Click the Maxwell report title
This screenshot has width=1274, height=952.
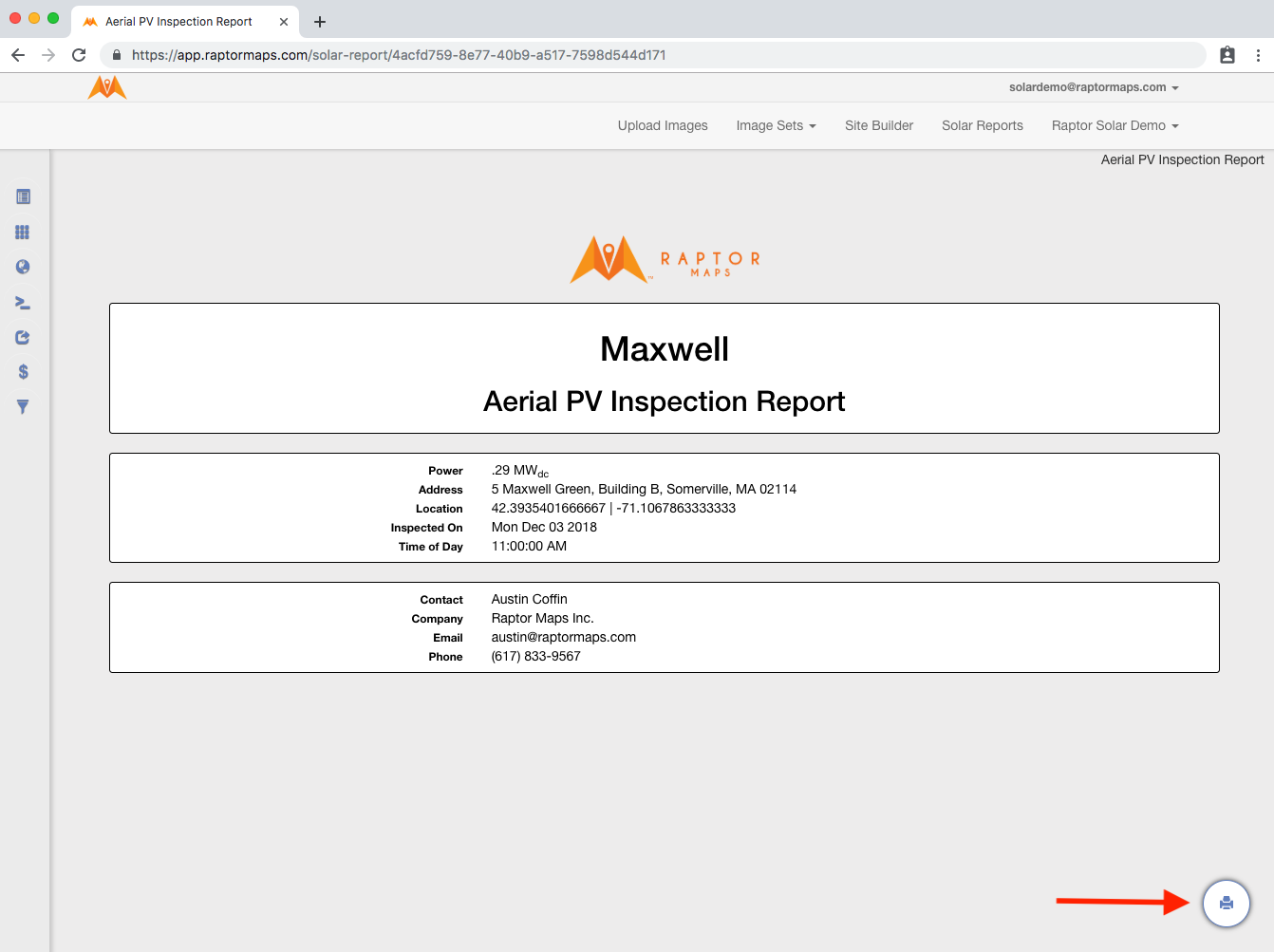coord(665,349)
